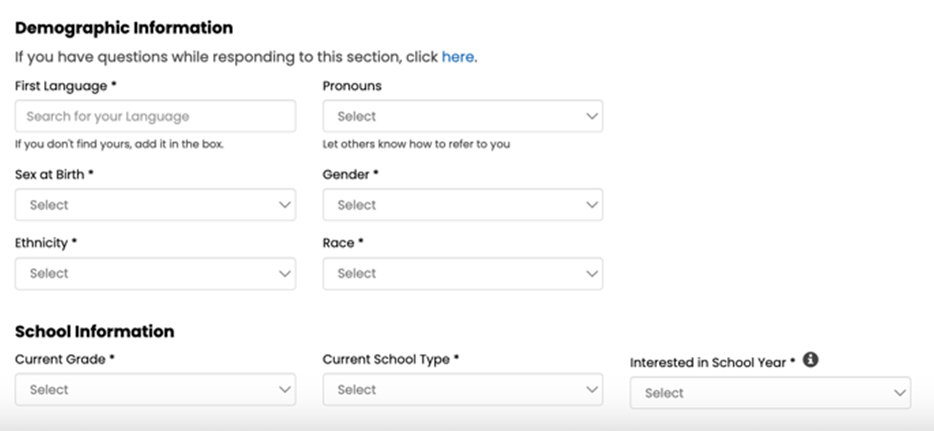Open the Gender select box
This screenshot has height=431, width=934.
pos(462,205)
